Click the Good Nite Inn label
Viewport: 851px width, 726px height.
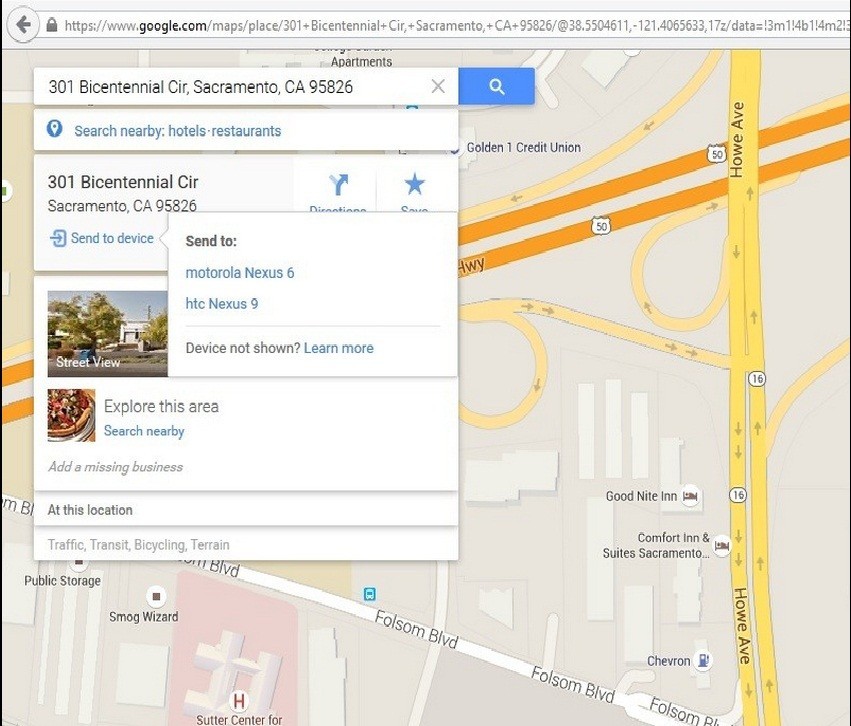coord(641,496)
